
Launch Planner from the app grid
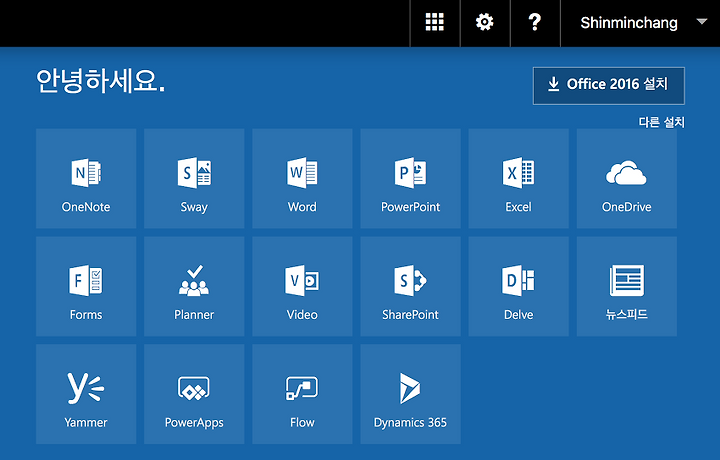coord(194,286)
